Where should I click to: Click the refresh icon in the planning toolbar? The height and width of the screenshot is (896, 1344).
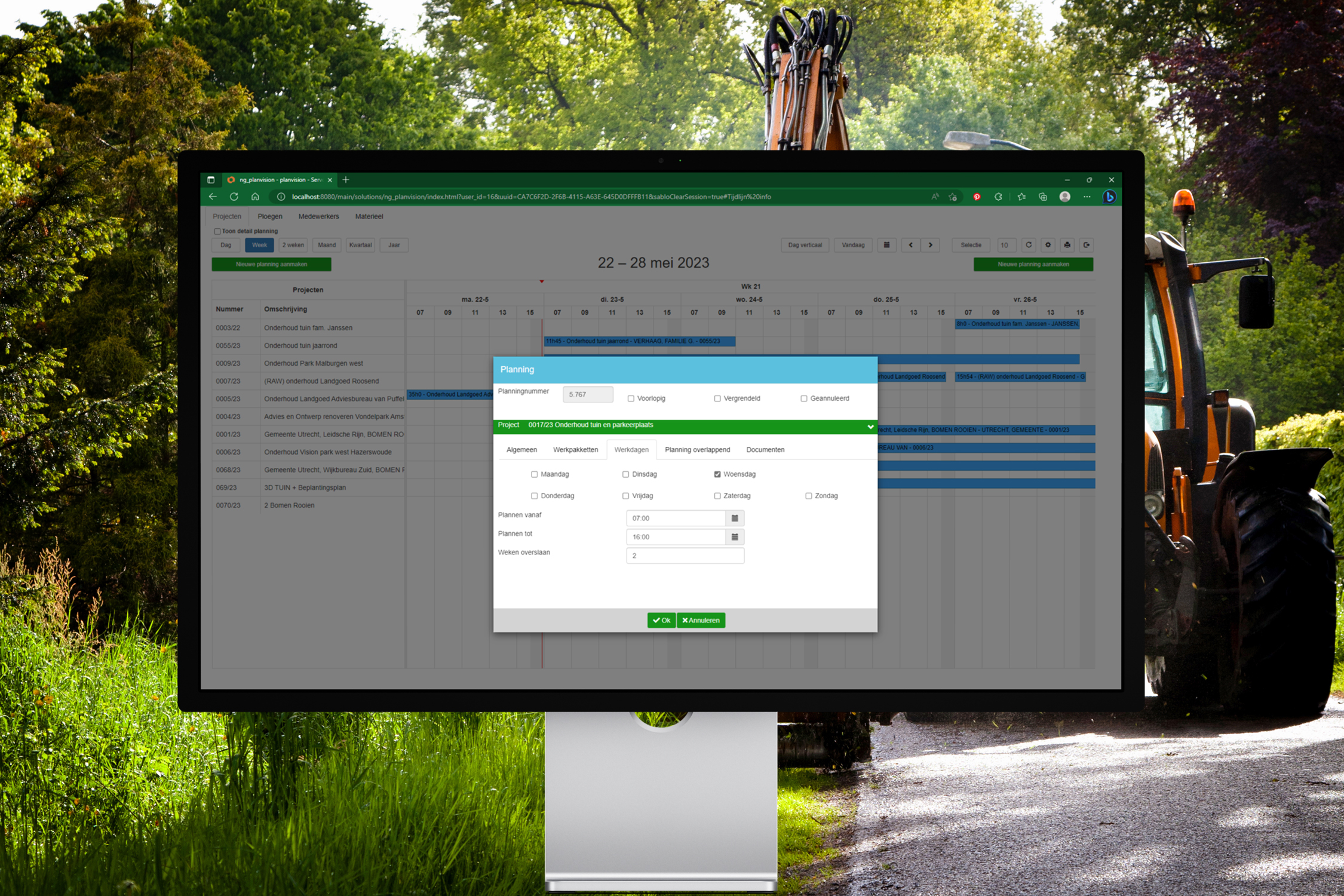(1029, 245)
